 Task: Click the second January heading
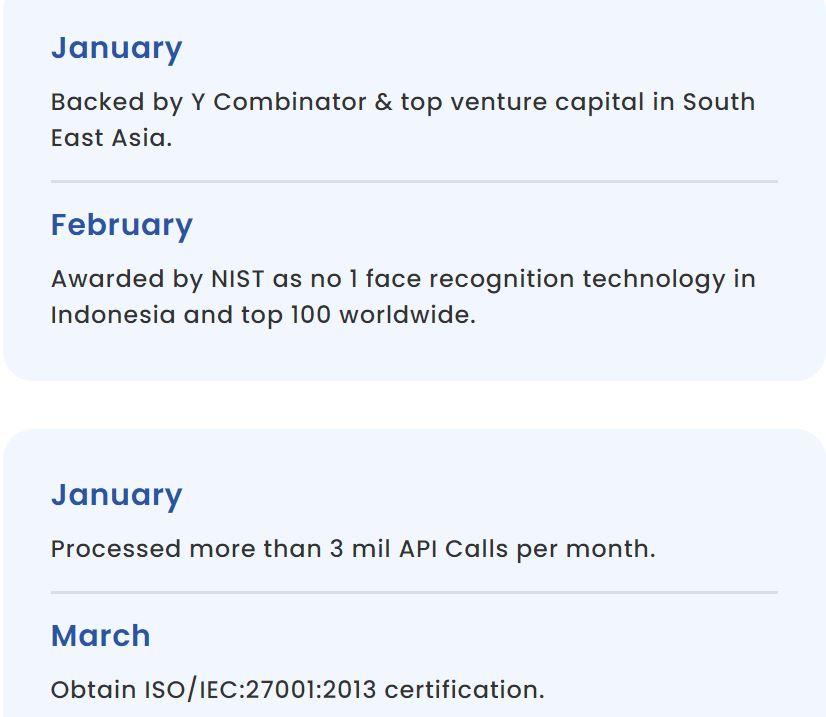(x=116, y=495)
